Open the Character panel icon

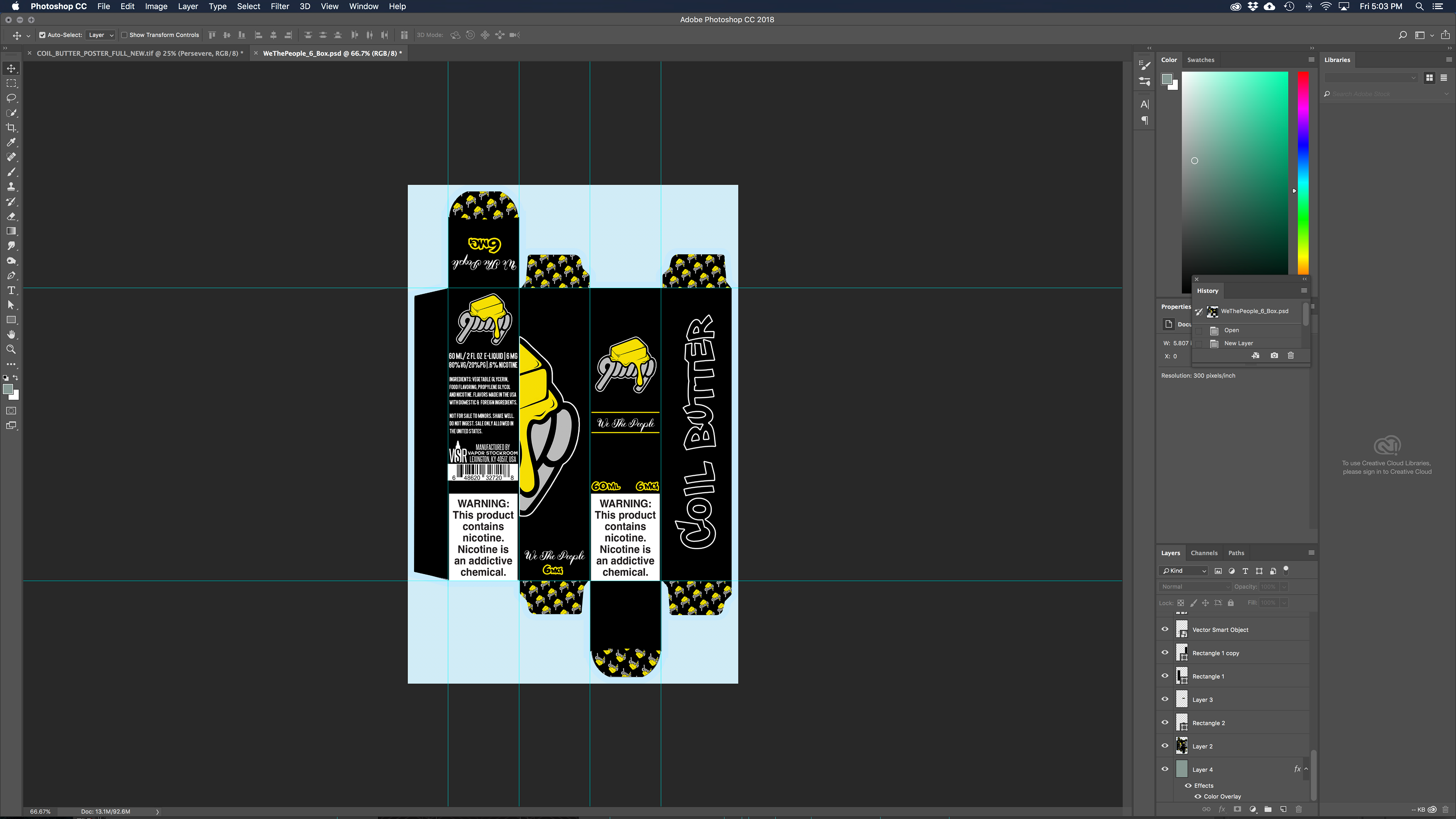[1145, 104]
